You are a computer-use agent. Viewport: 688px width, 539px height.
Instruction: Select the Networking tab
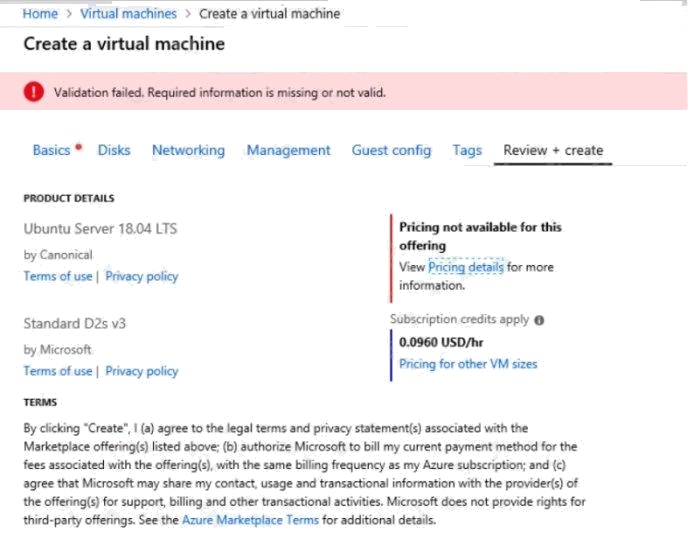coord(188,150)
